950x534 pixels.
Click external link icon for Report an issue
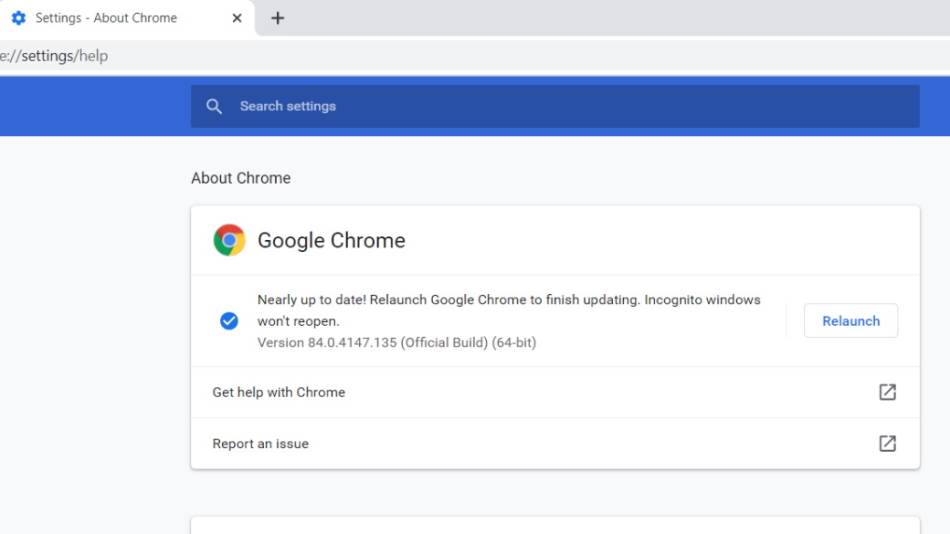pyautogui.click(x=887, y=444)
